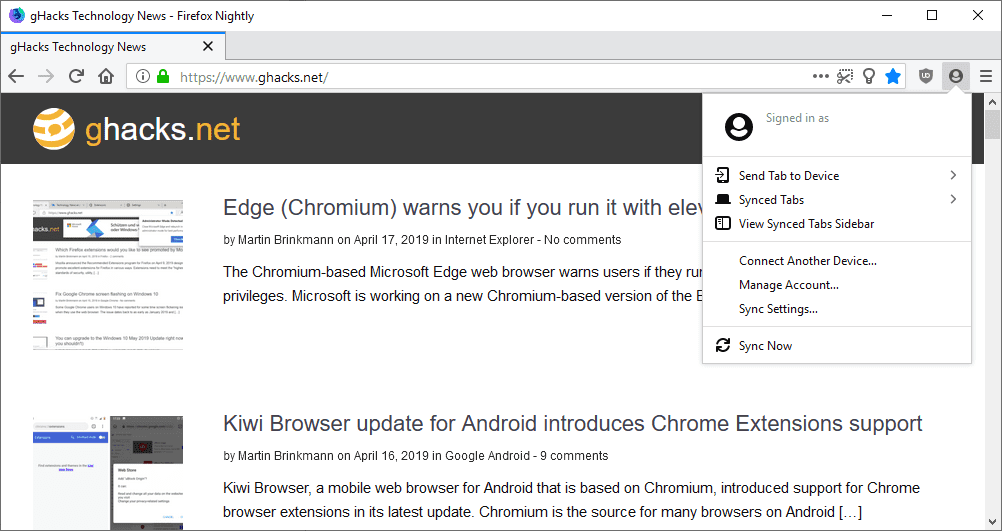Open page actions three-dot menu
Viewport: 1002px width, 531px height.
pyautogui.click(x=821, y=76)
